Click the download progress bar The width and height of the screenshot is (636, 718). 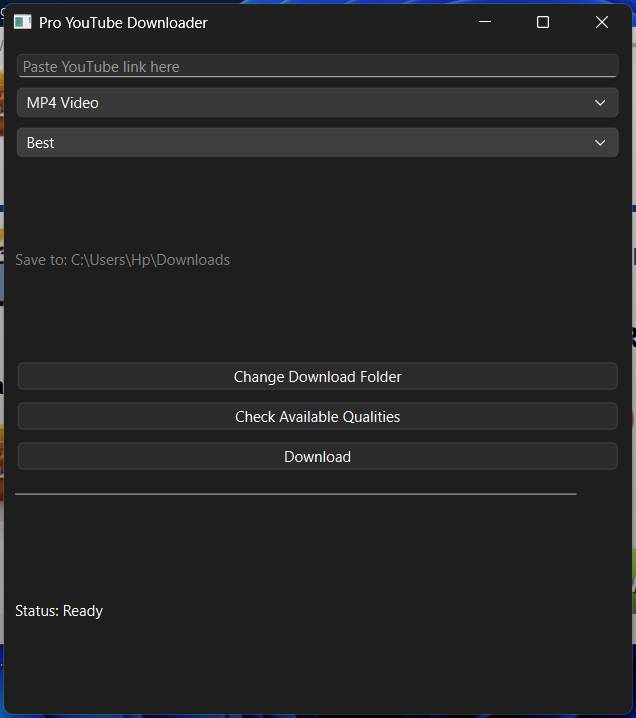296,494
